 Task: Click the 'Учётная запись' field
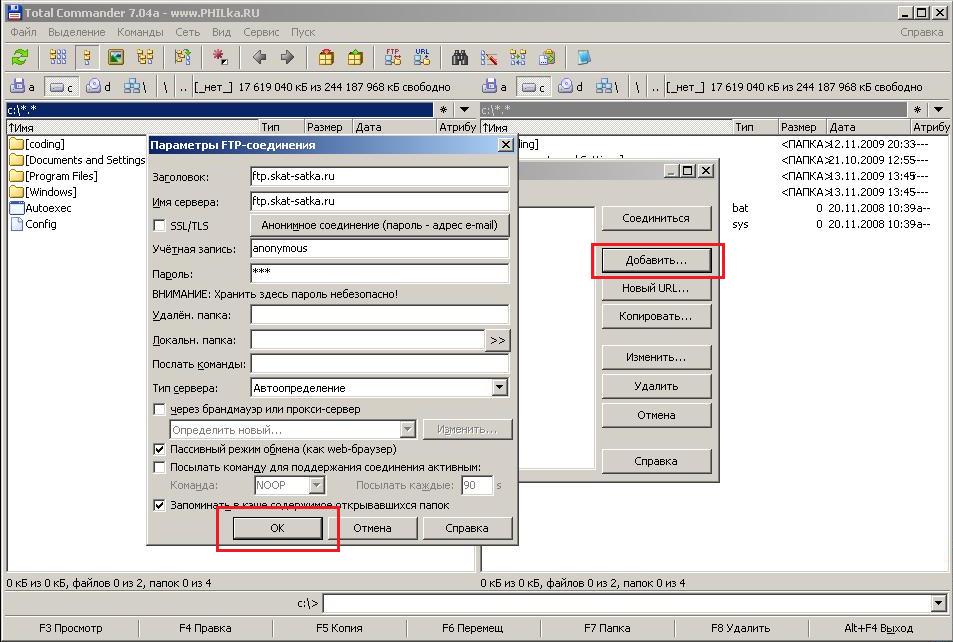379,248
